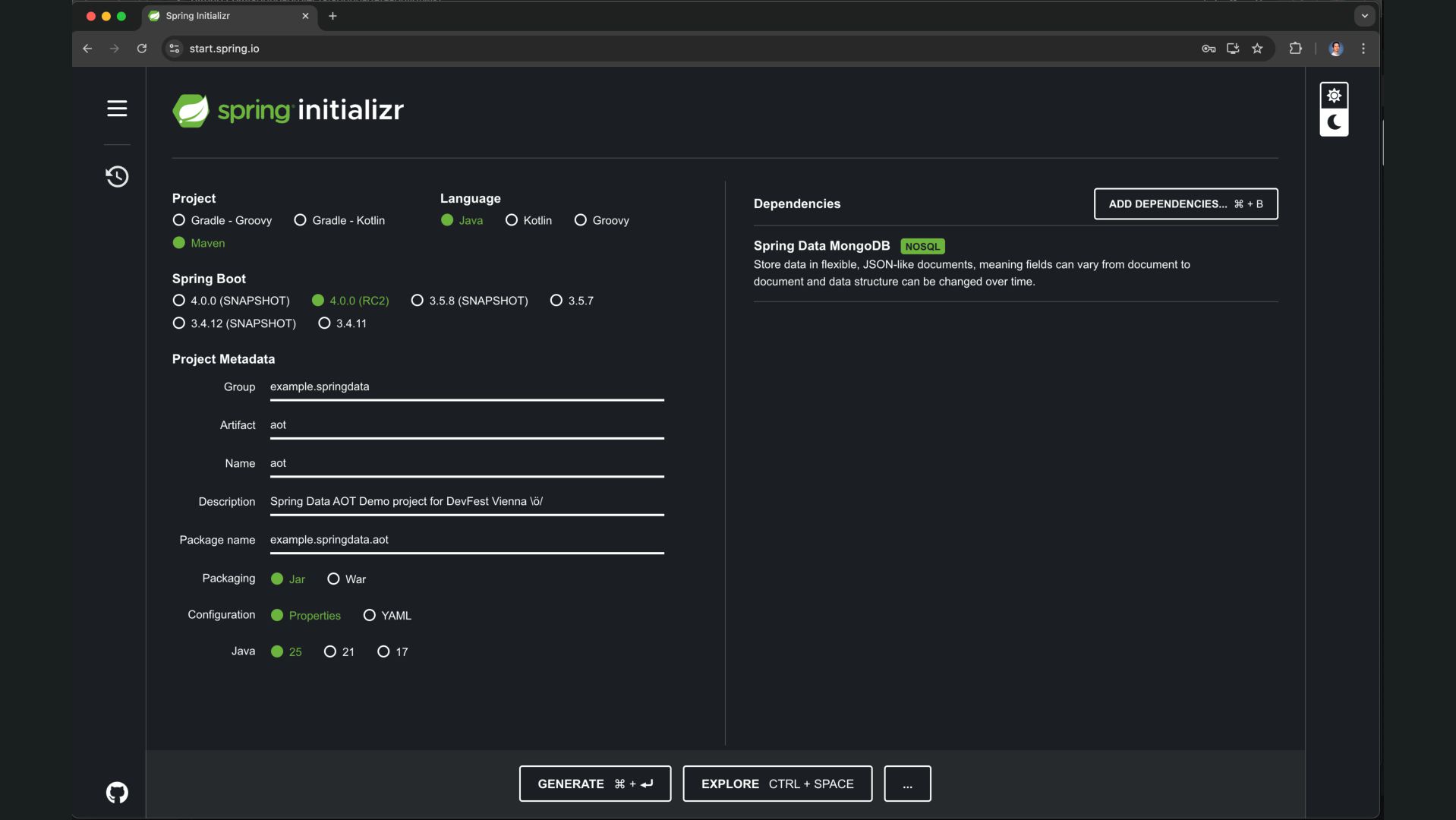
Task: Switch to dark theme moon icon
Action: tap(1334, 123)
